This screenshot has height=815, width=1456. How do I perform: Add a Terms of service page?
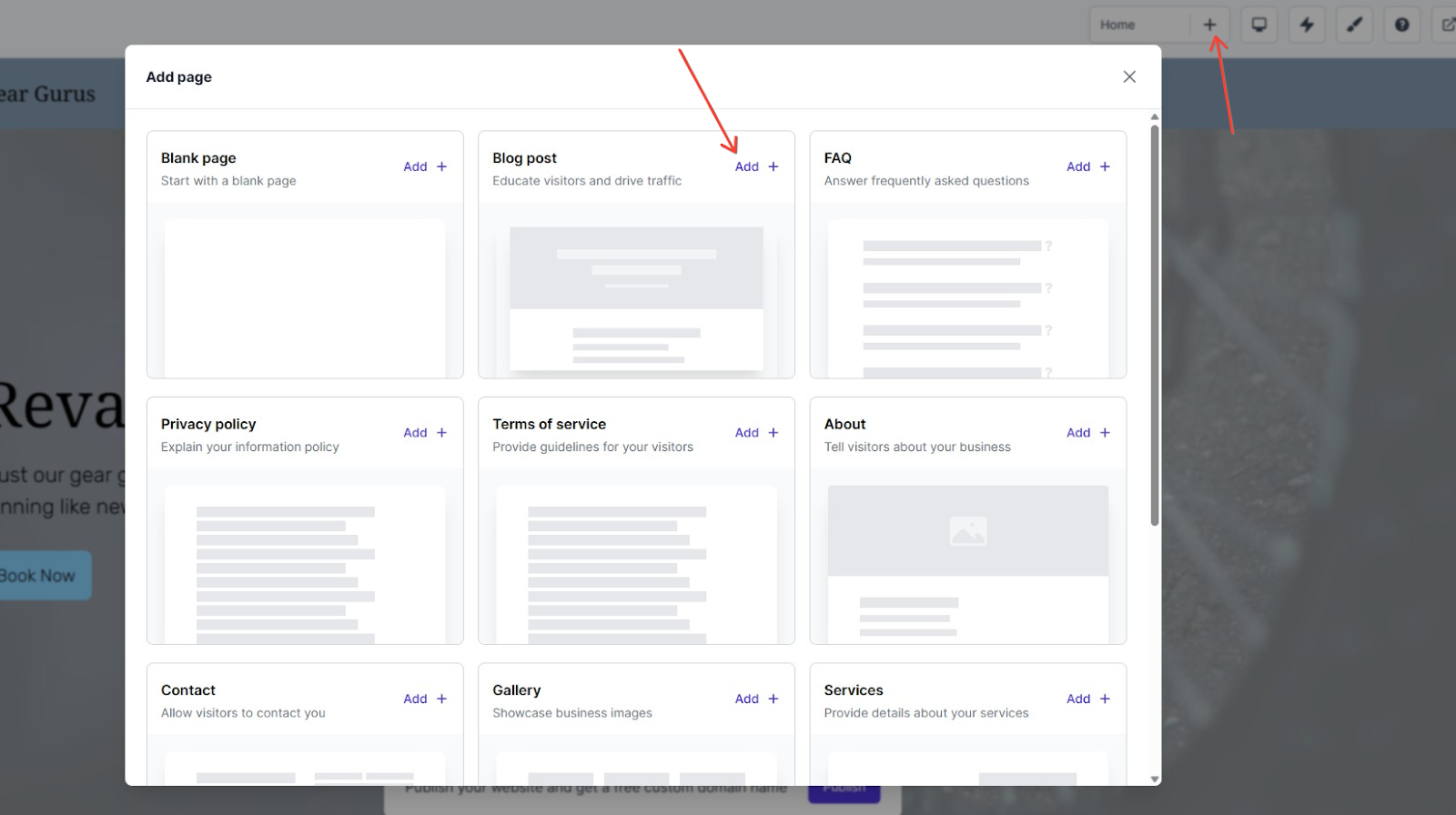757,433
